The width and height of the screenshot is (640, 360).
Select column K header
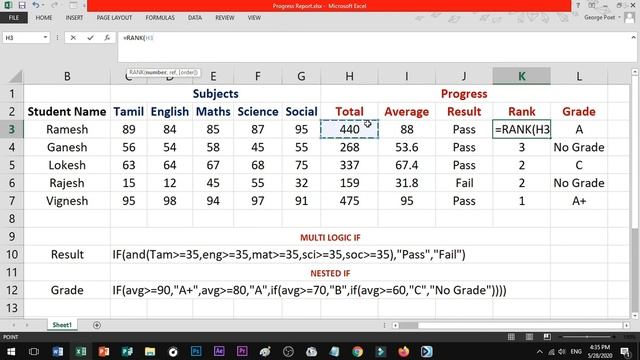click(522, 76)
